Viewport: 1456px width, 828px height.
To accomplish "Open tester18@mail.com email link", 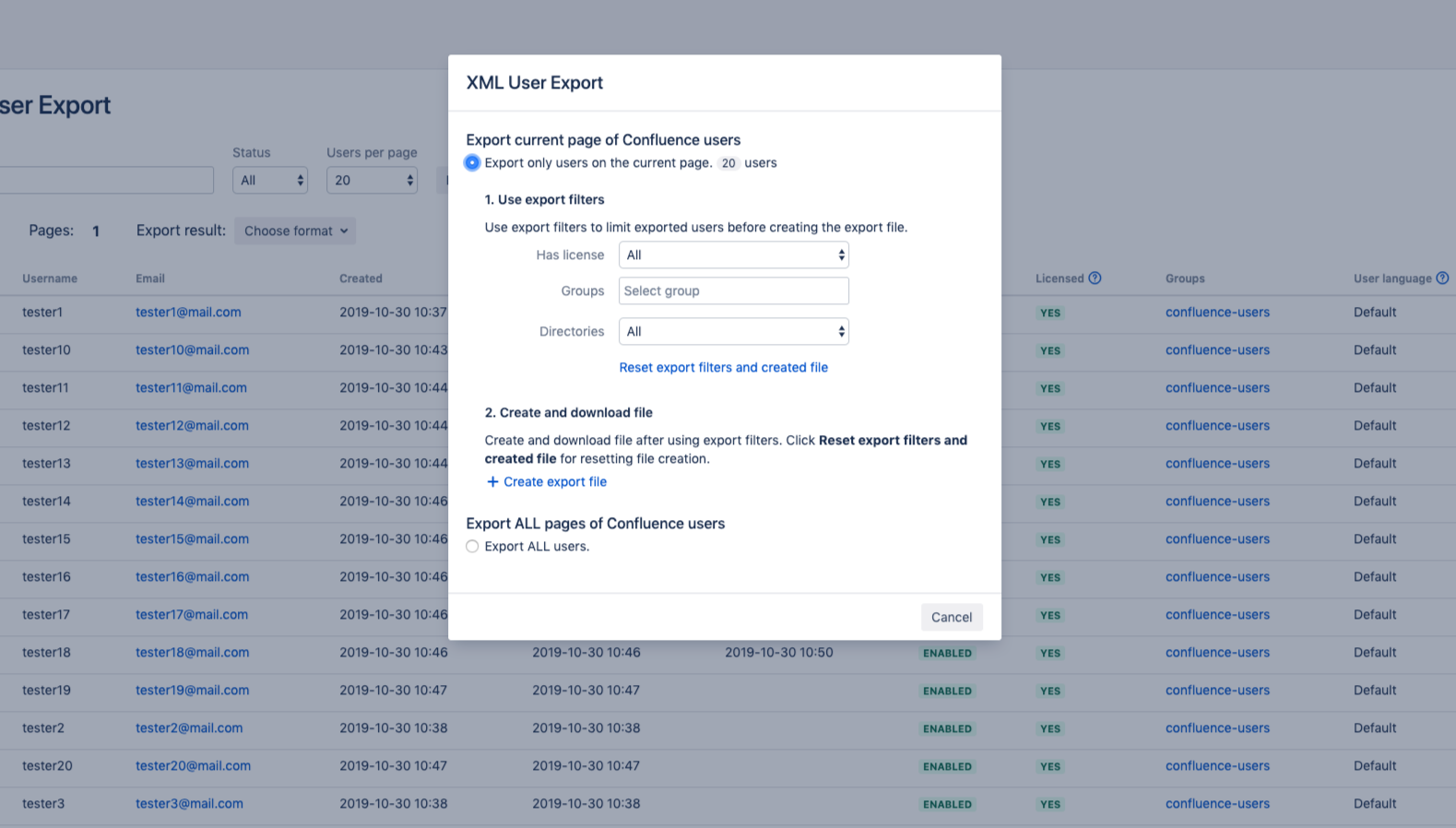I will (x=192, y=652).
